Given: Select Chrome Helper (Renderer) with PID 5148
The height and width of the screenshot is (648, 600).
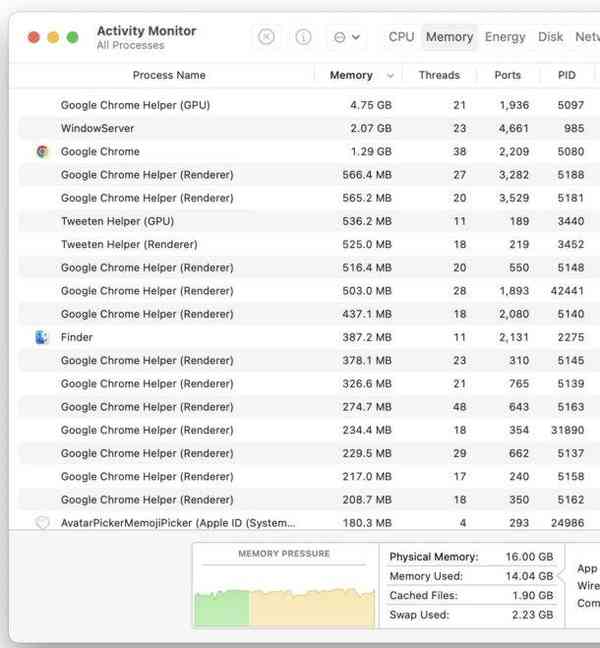Looking at the screenshot, I should click(309, 267).
